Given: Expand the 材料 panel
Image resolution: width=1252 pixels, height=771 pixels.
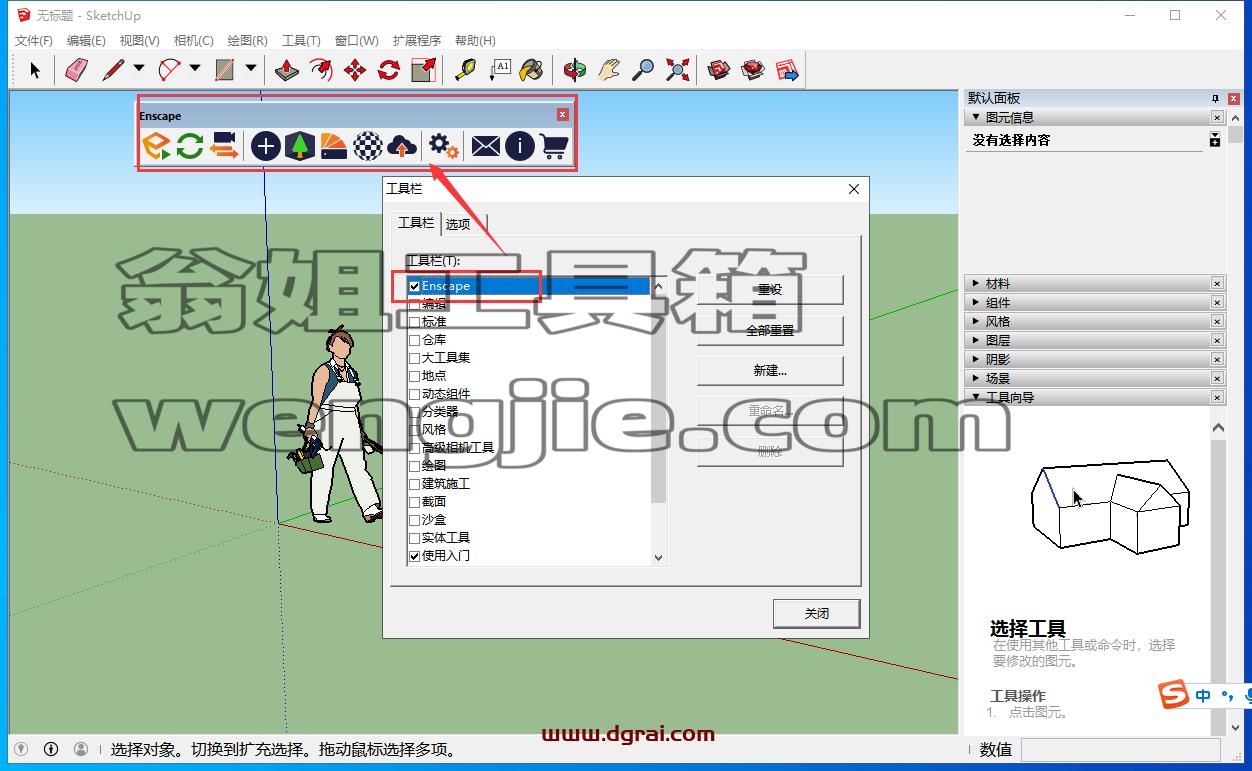Looking at the screenshot, I should [x=977, y=284].
